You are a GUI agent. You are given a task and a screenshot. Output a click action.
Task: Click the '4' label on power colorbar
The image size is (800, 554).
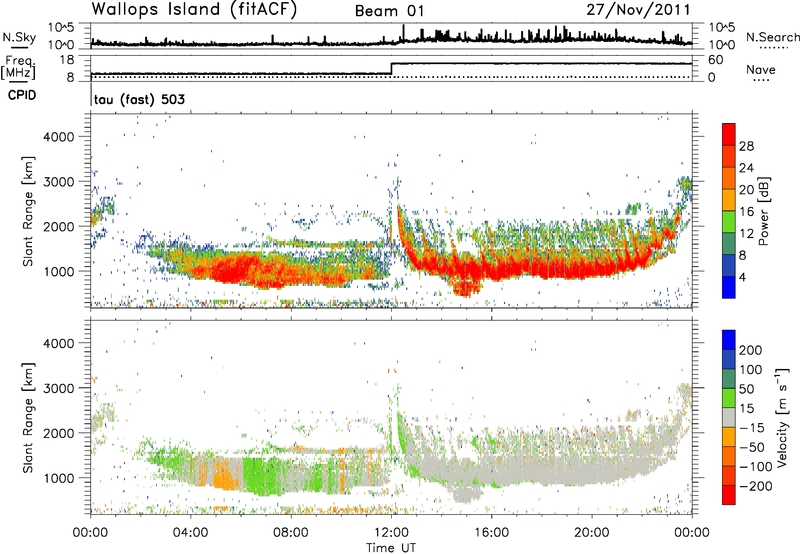pyautogui.click(x=743, y=278)
